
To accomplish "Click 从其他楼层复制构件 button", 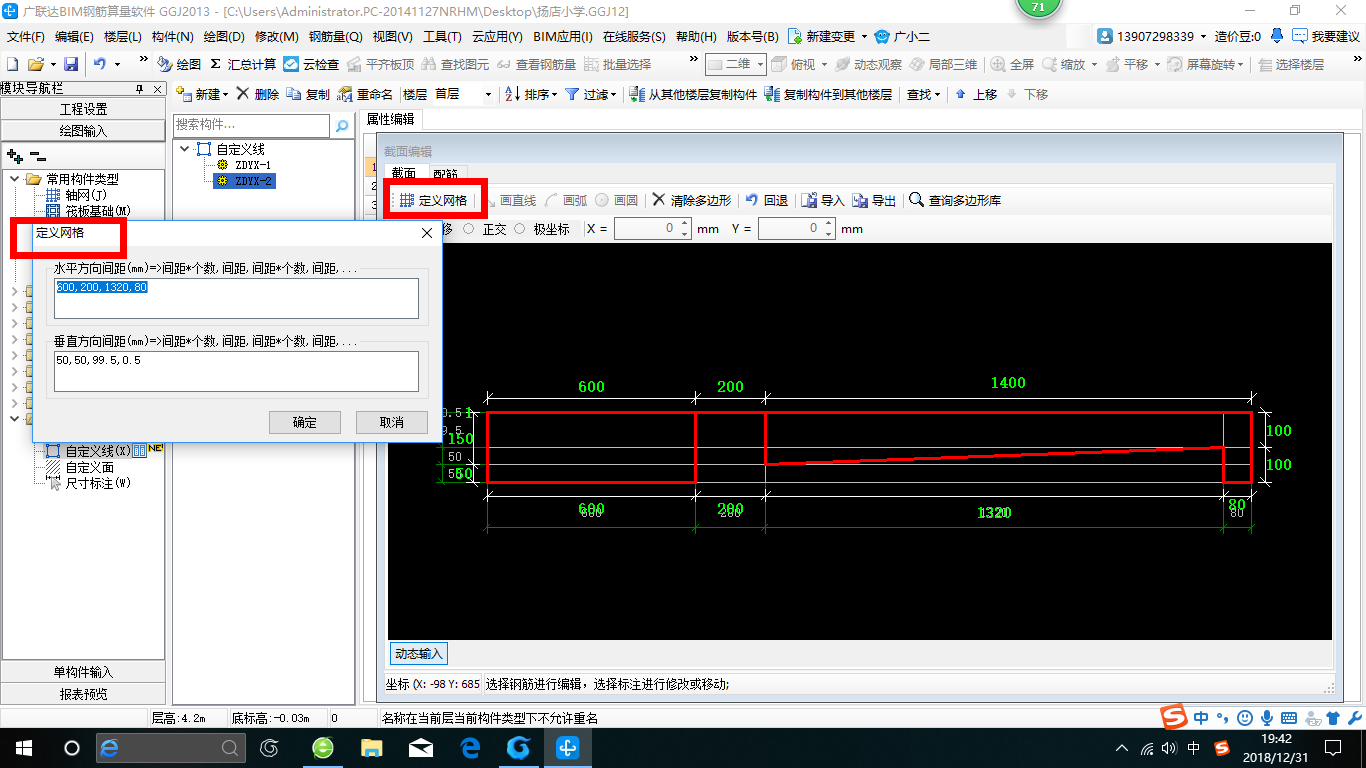I will (x=693, y=94).
